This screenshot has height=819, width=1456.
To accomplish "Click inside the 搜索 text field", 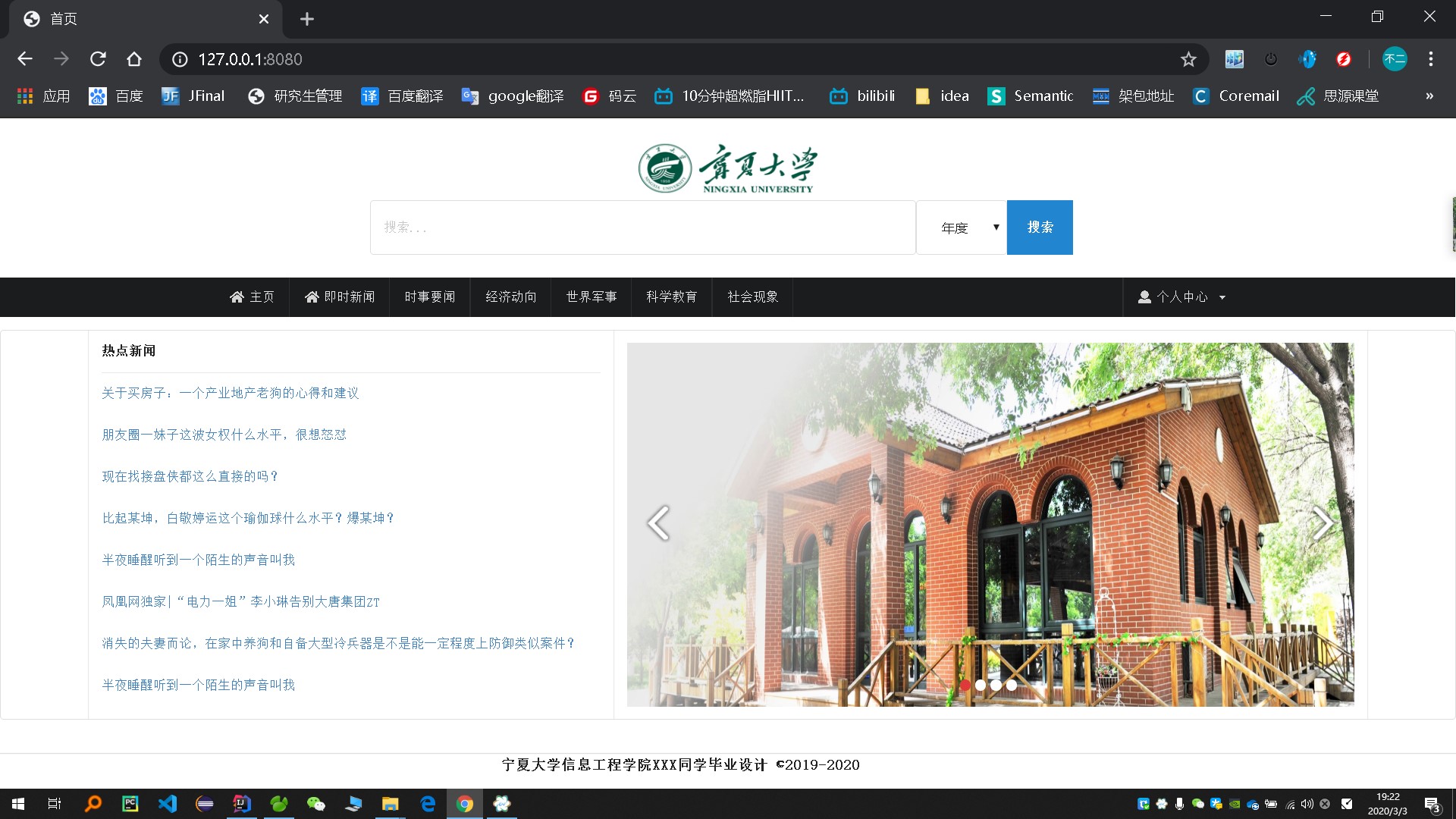I will pos(642,227).
